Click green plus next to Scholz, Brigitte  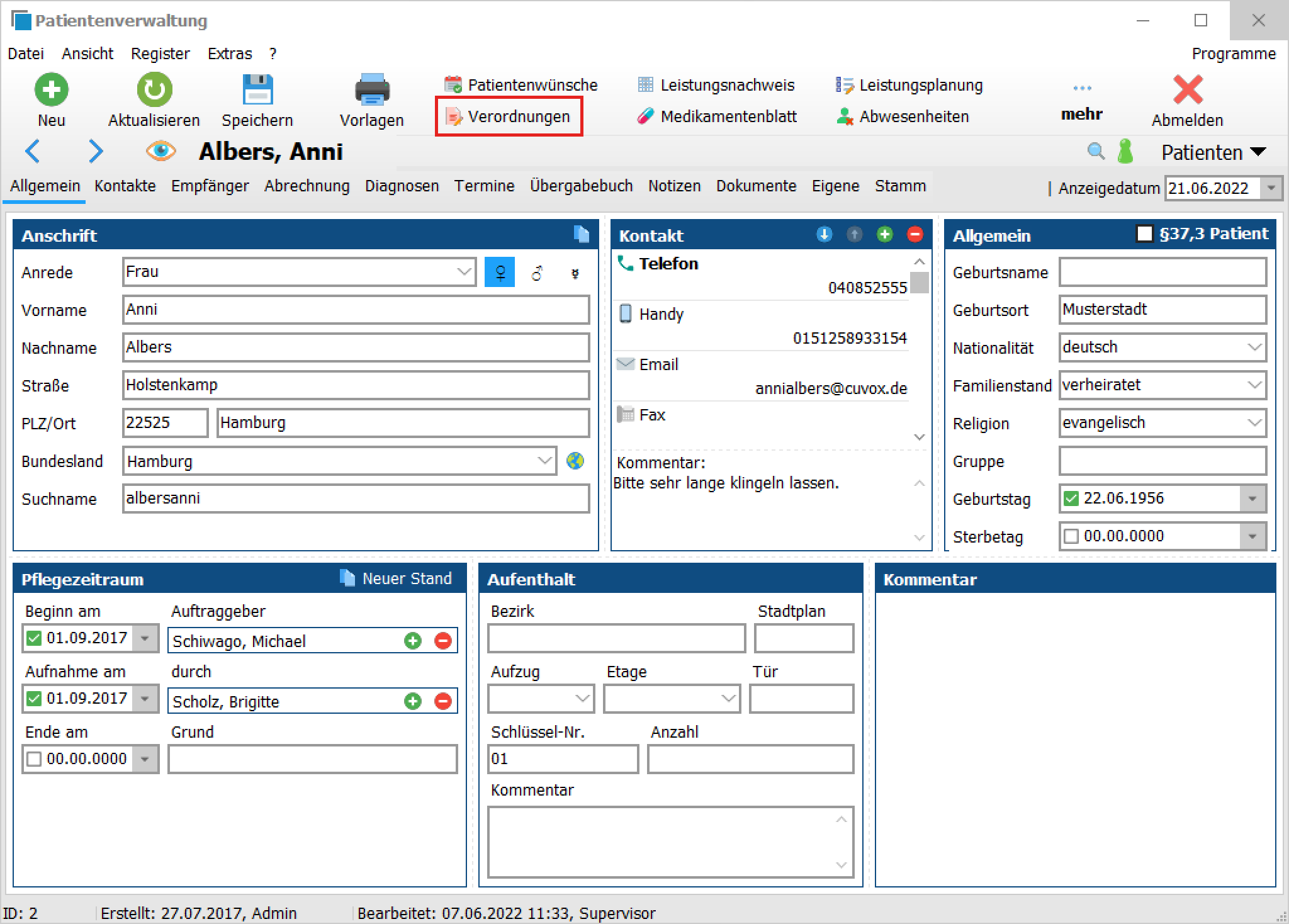pos(413,701)
